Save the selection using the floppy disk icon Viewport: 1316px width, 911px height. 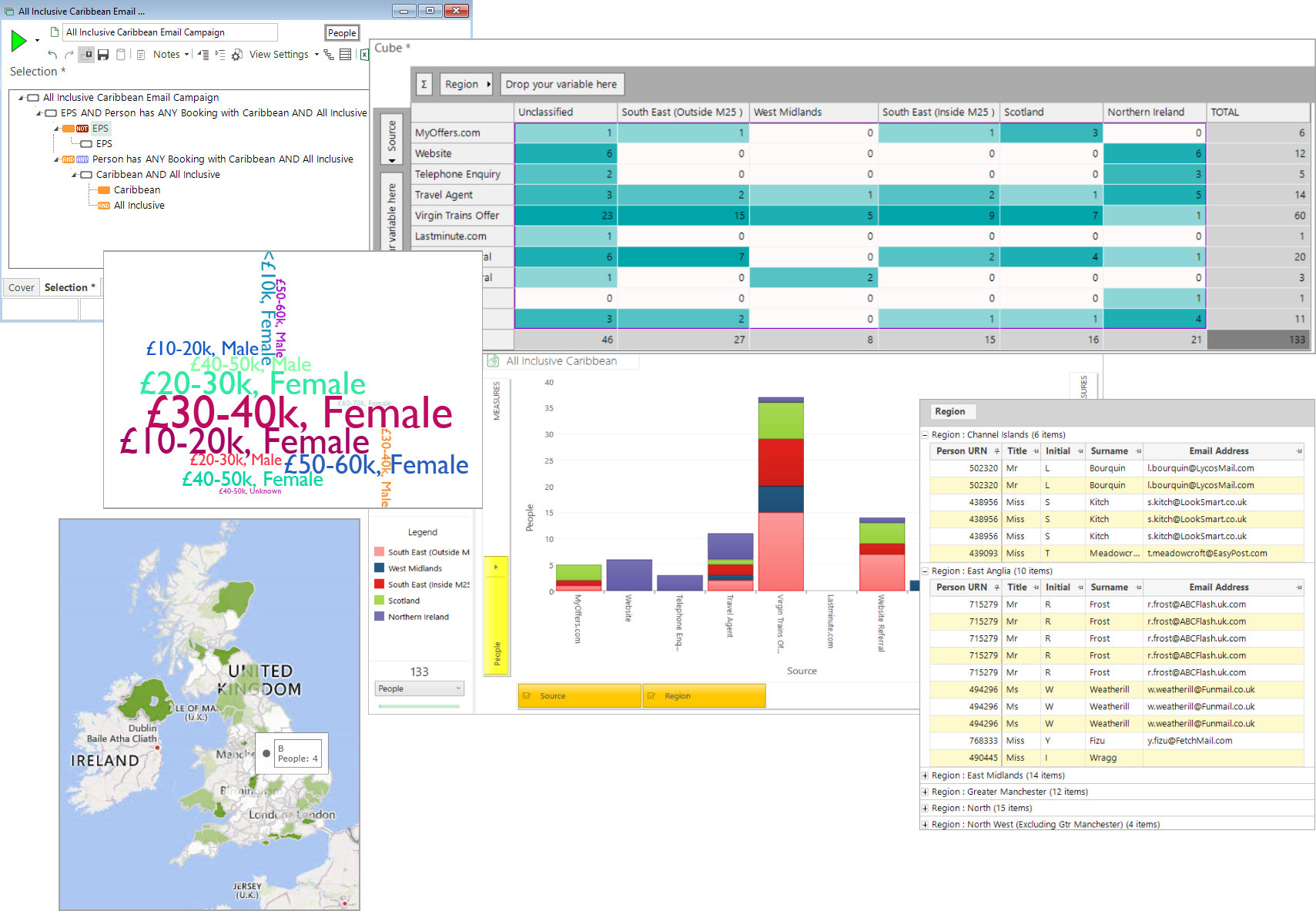click(x=103, y=55)
